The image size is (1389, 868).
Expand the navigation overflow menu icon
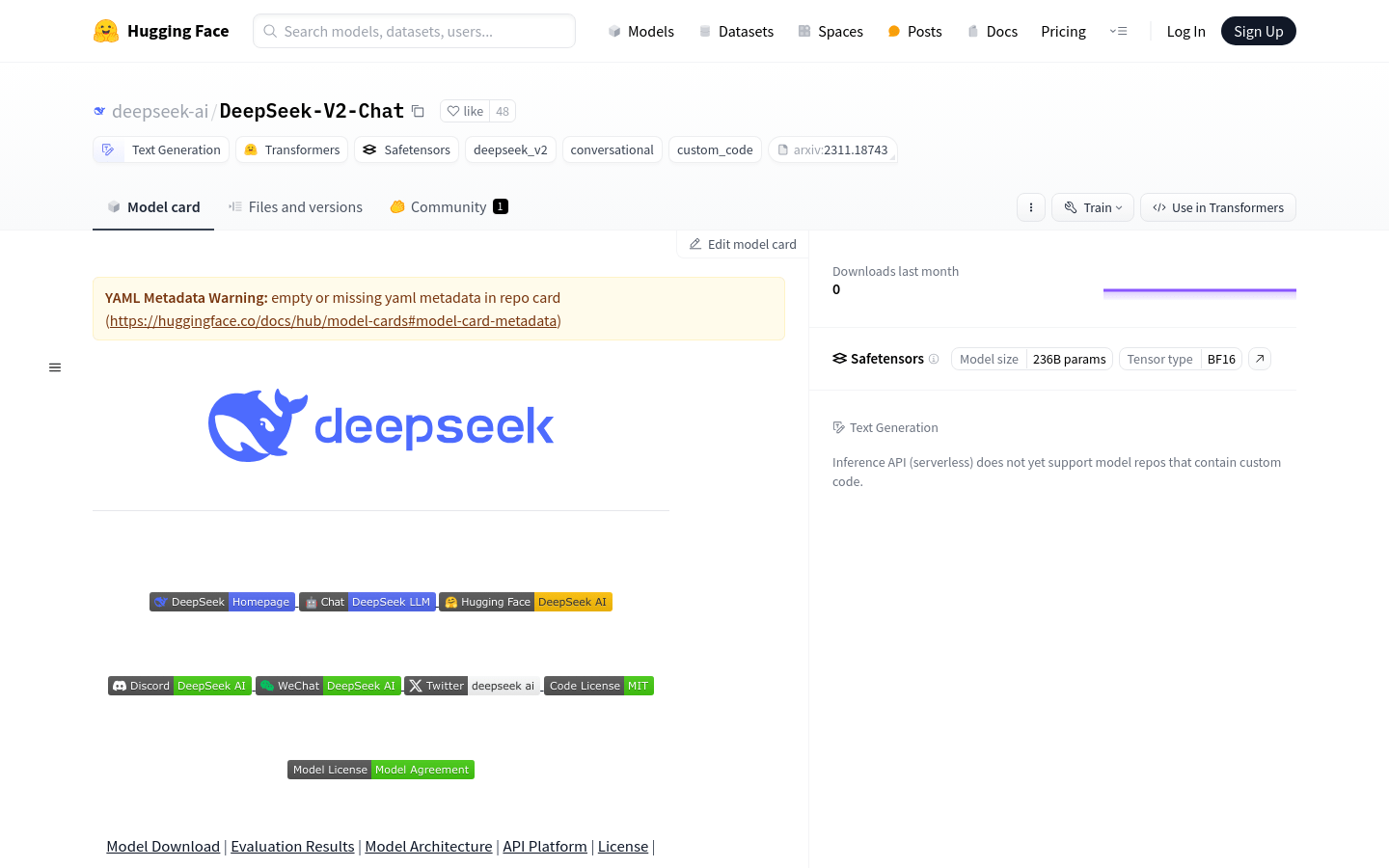point(1119,31)
